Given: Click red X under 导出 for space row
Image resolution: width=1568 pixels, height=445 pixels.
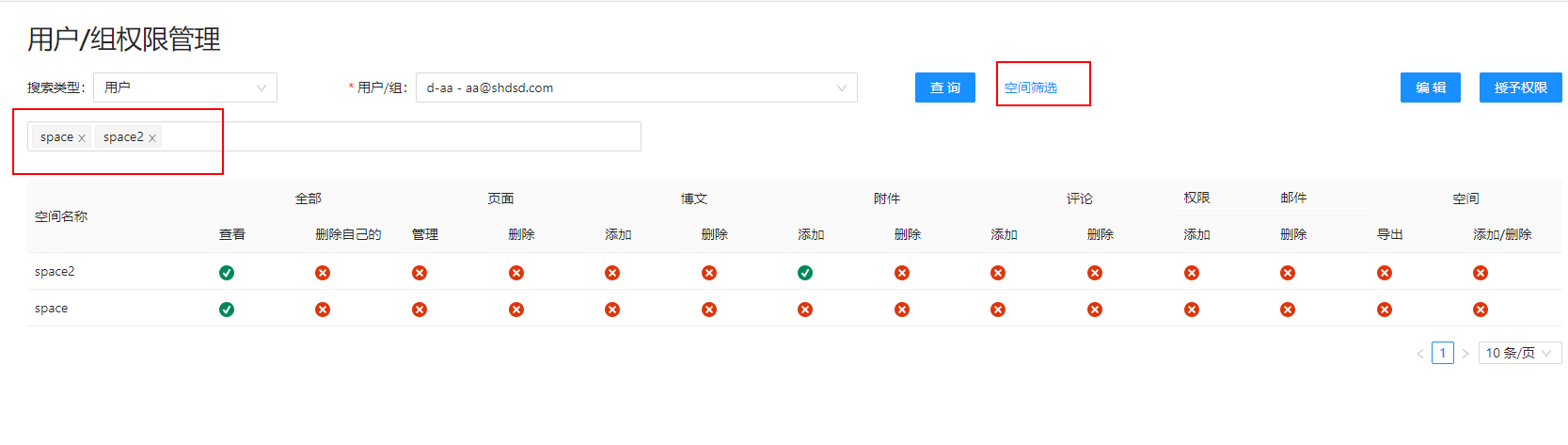Looking at the screenshot, I should tap(1384, 310).
